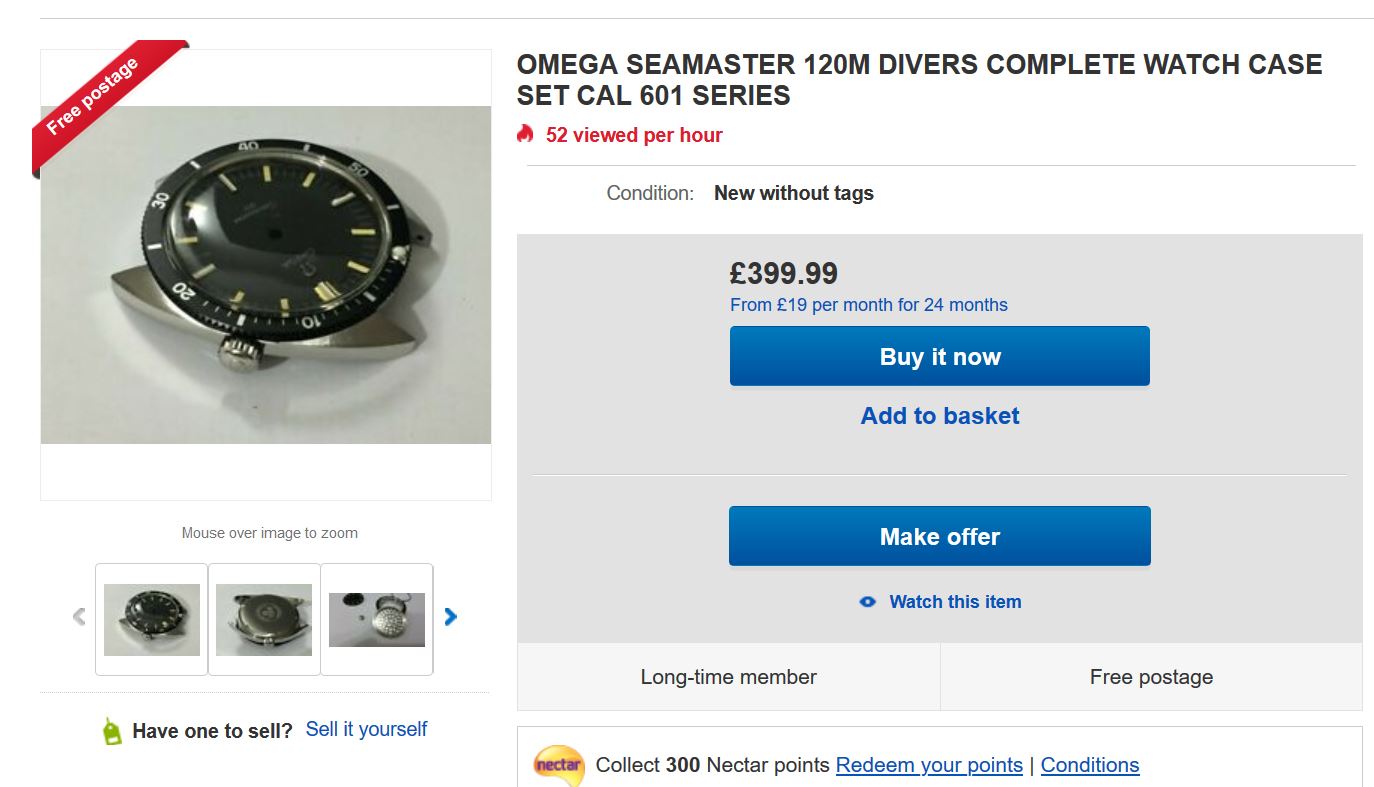Show next thumbnails with right arrow
Image resolution: width=1374 pixels, height=787 pixels.
tap(450, 617)
